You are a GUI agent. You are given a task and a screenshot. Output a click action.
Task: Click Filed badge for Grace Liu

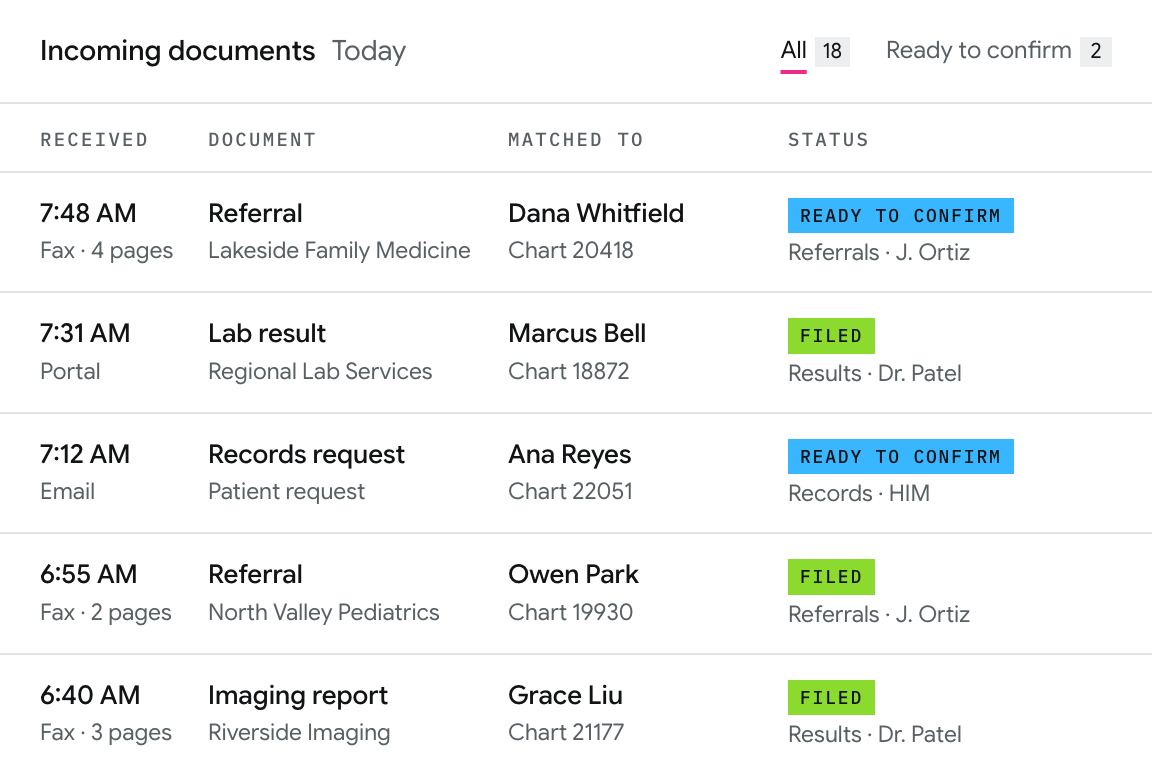click(831, 697)
